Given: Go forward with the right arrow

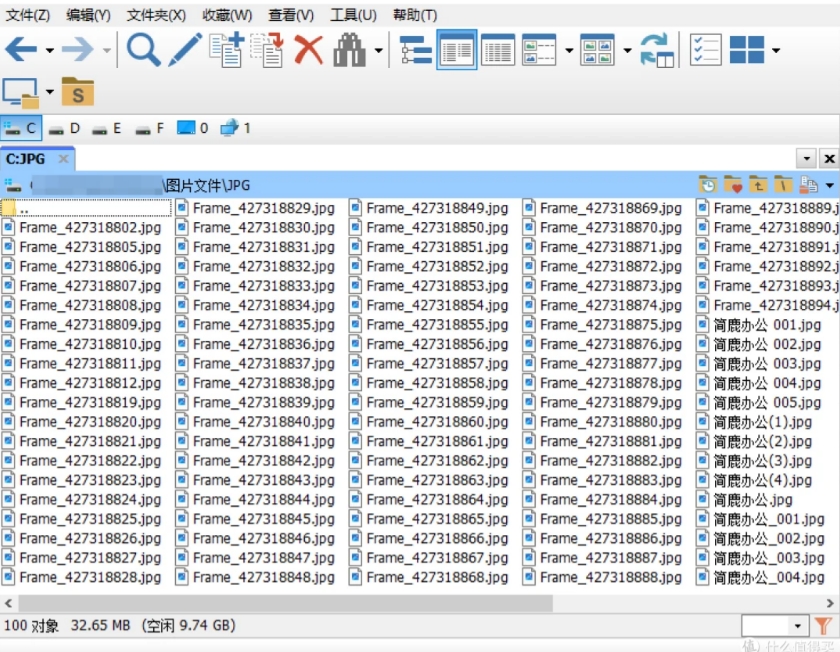Looking at the screenshot, I should [78, 50].
